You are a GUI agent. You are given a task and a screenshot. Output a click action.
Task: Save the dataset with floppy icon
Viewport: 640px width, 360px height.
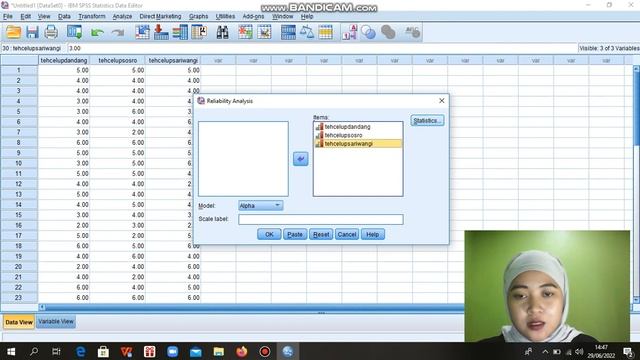click(x=32, y=32)
